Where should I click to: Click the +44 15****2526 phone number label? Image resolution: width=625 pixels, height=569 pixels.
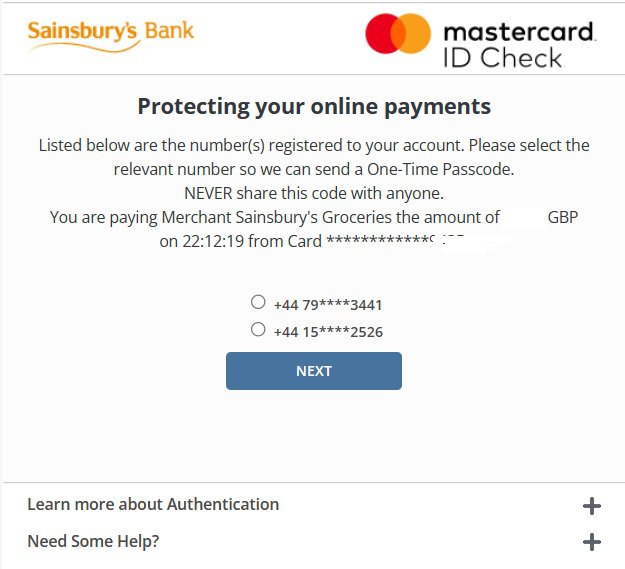328,332
